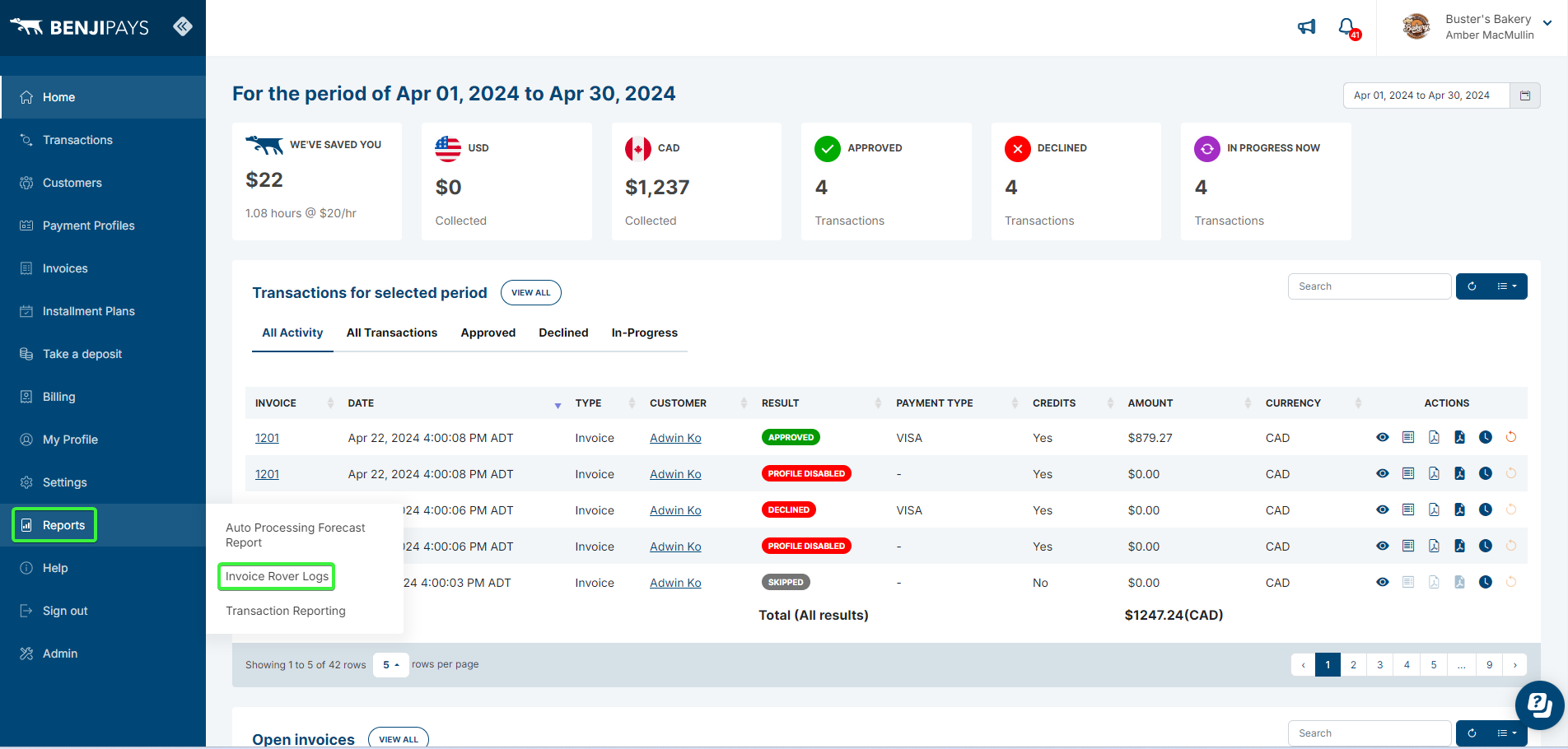The image size is (1568, 749).
Task: Open receipt icon for $879.27 APPROVED row
Action: click(1408, 437)
